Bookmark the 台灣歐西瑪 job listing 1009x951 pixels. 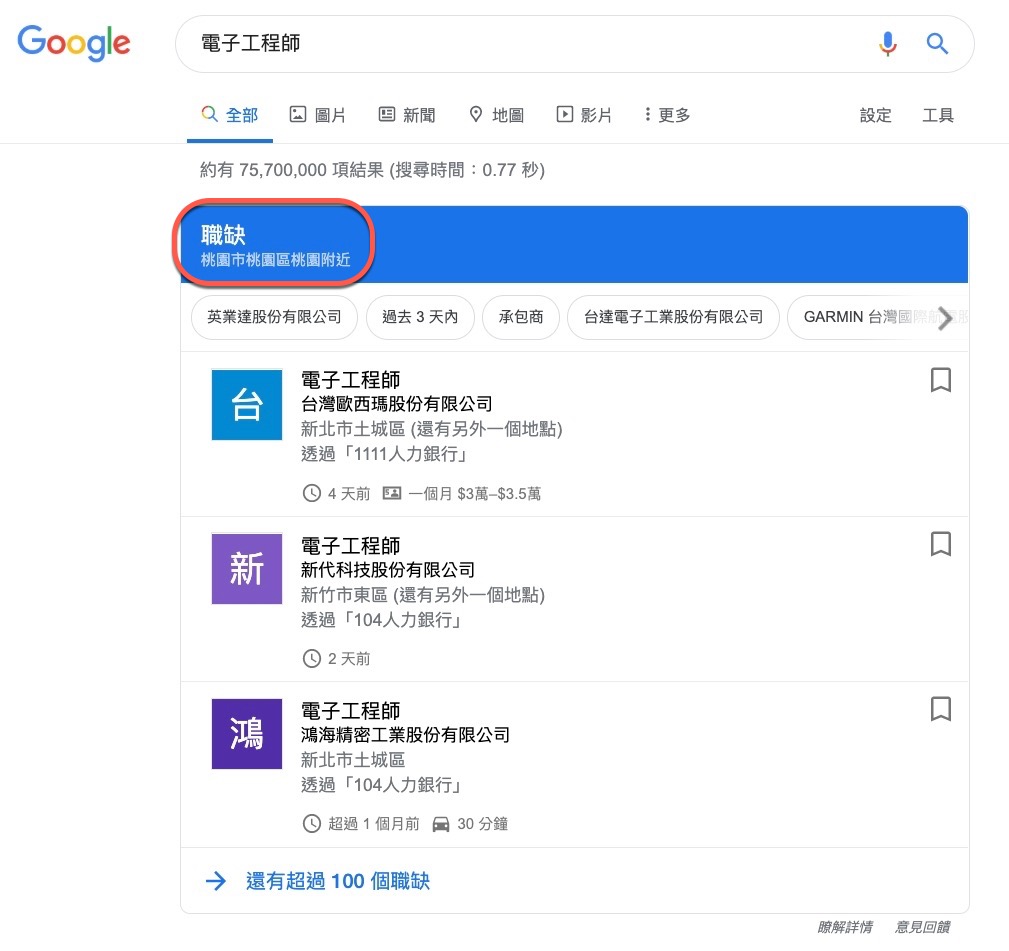(940, 380)
